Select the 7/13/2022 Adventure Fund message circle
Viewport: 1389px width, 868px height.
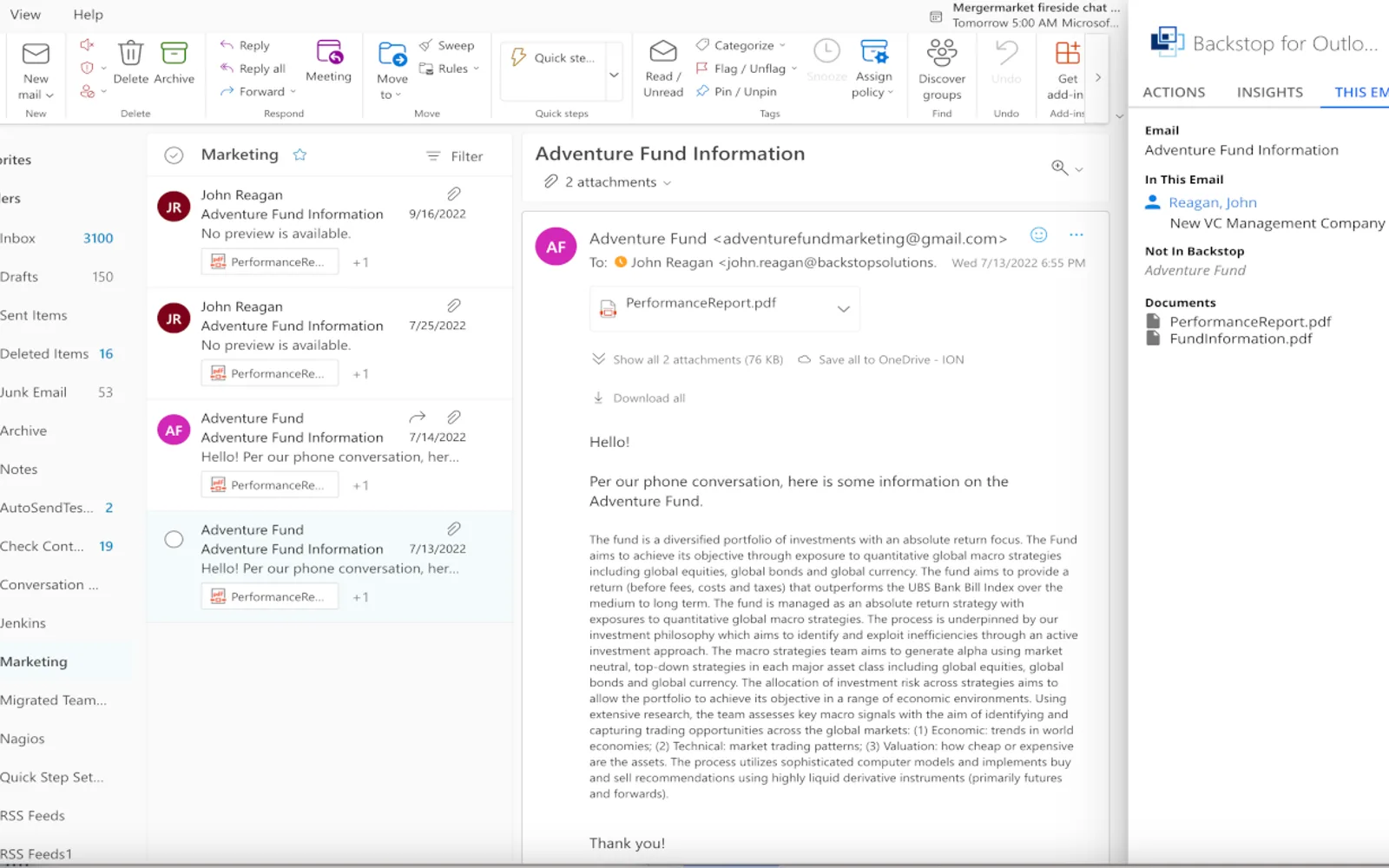[x=174, y=539]
